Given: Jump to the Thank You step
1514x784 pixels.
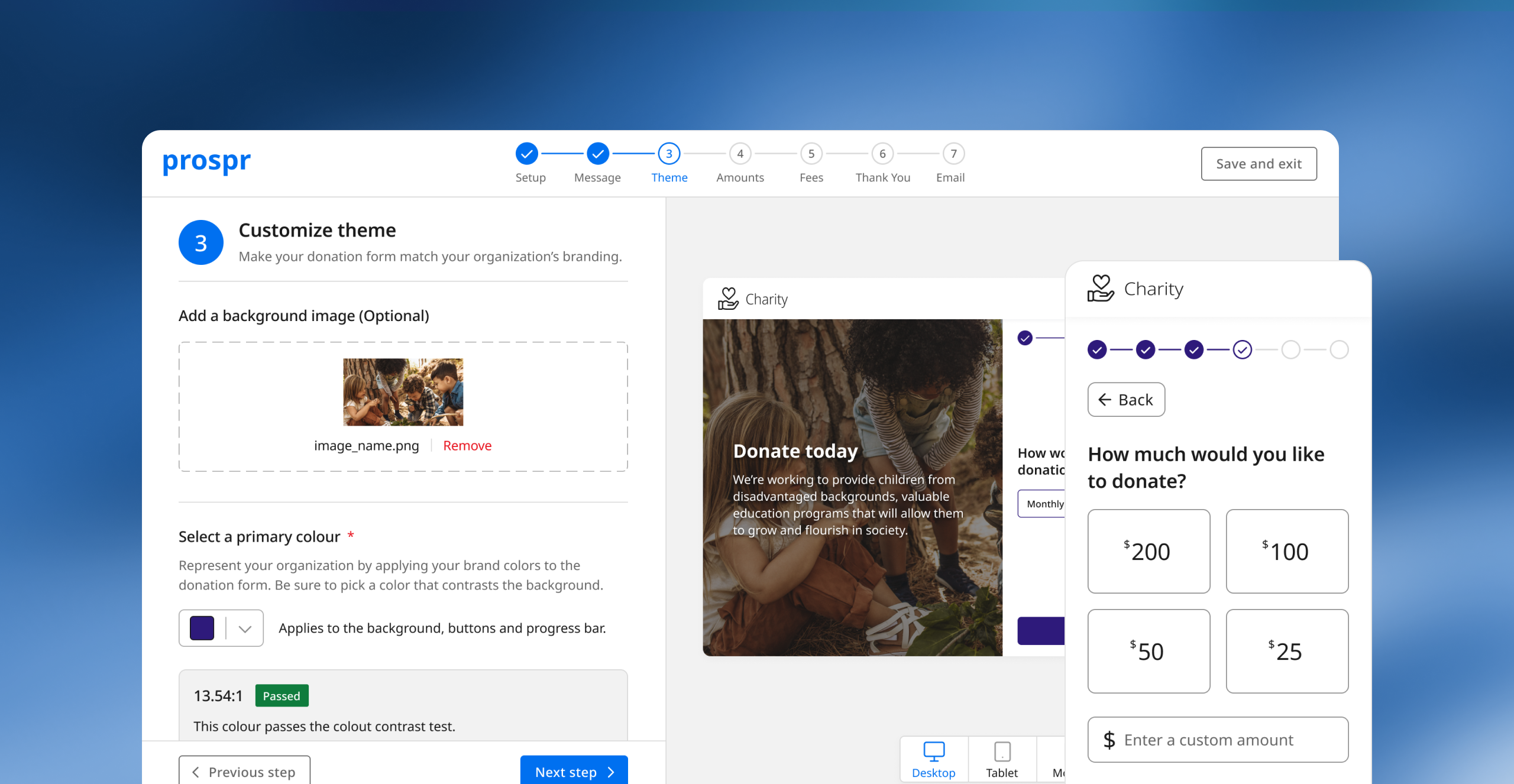Looking at the screenshot, I should 882,154.
